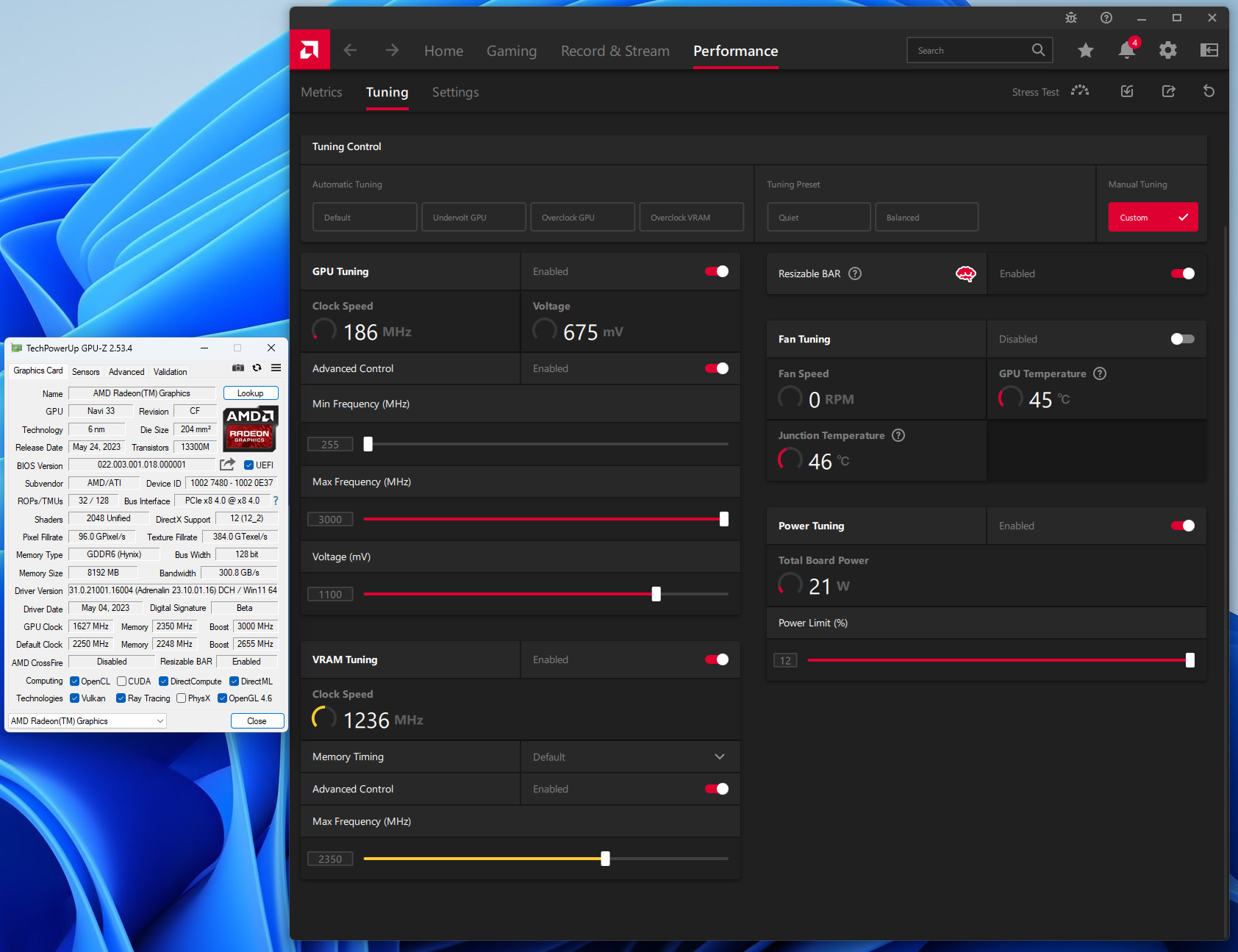Select Overclock GPU preset

pos(582,217)
